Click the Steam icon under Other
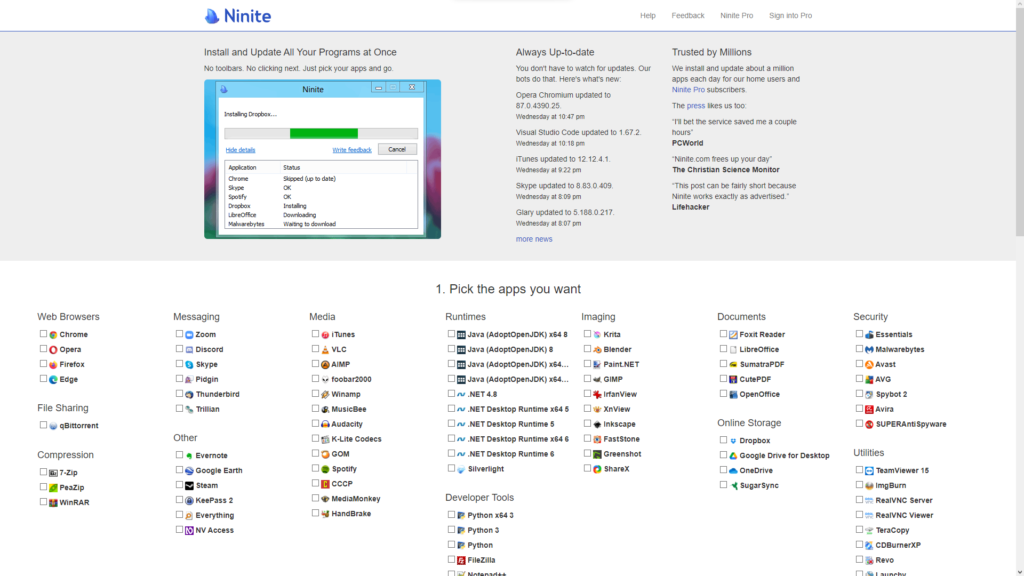This screenshot has width=1024, height=576. tap(189, 486)
